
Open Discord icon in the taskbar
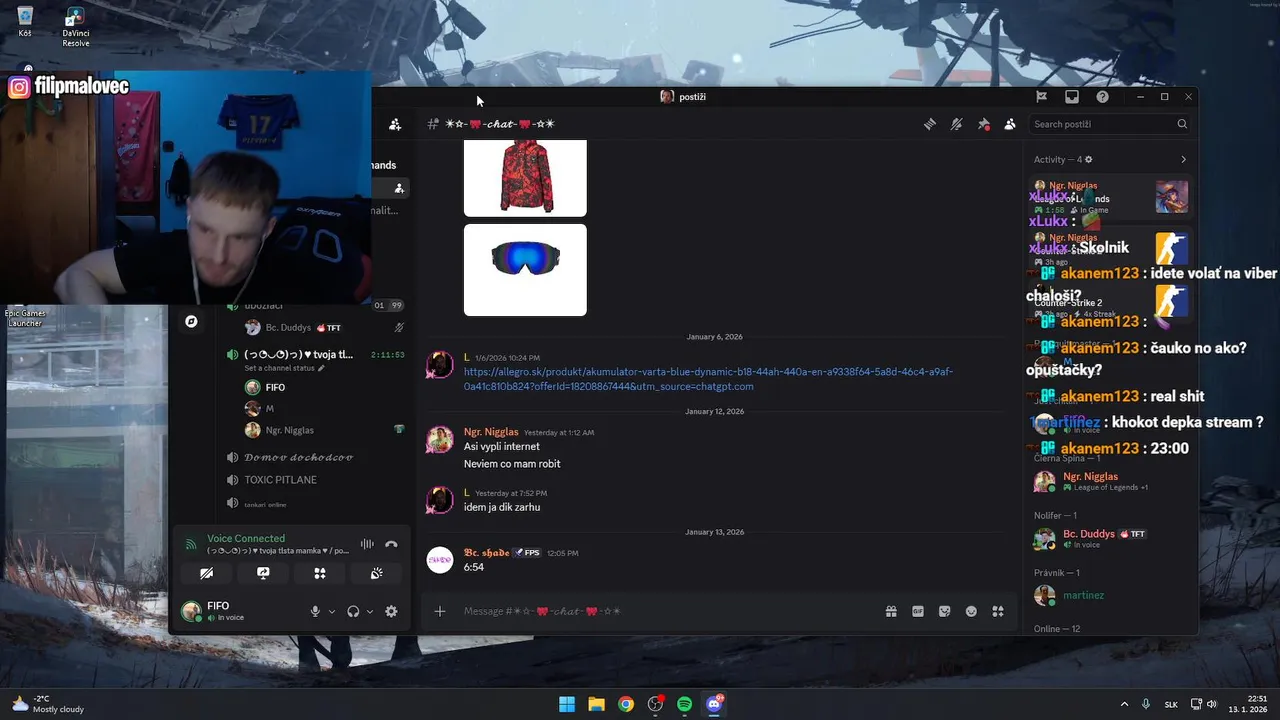pyautogui.click(x=714, y=704)
